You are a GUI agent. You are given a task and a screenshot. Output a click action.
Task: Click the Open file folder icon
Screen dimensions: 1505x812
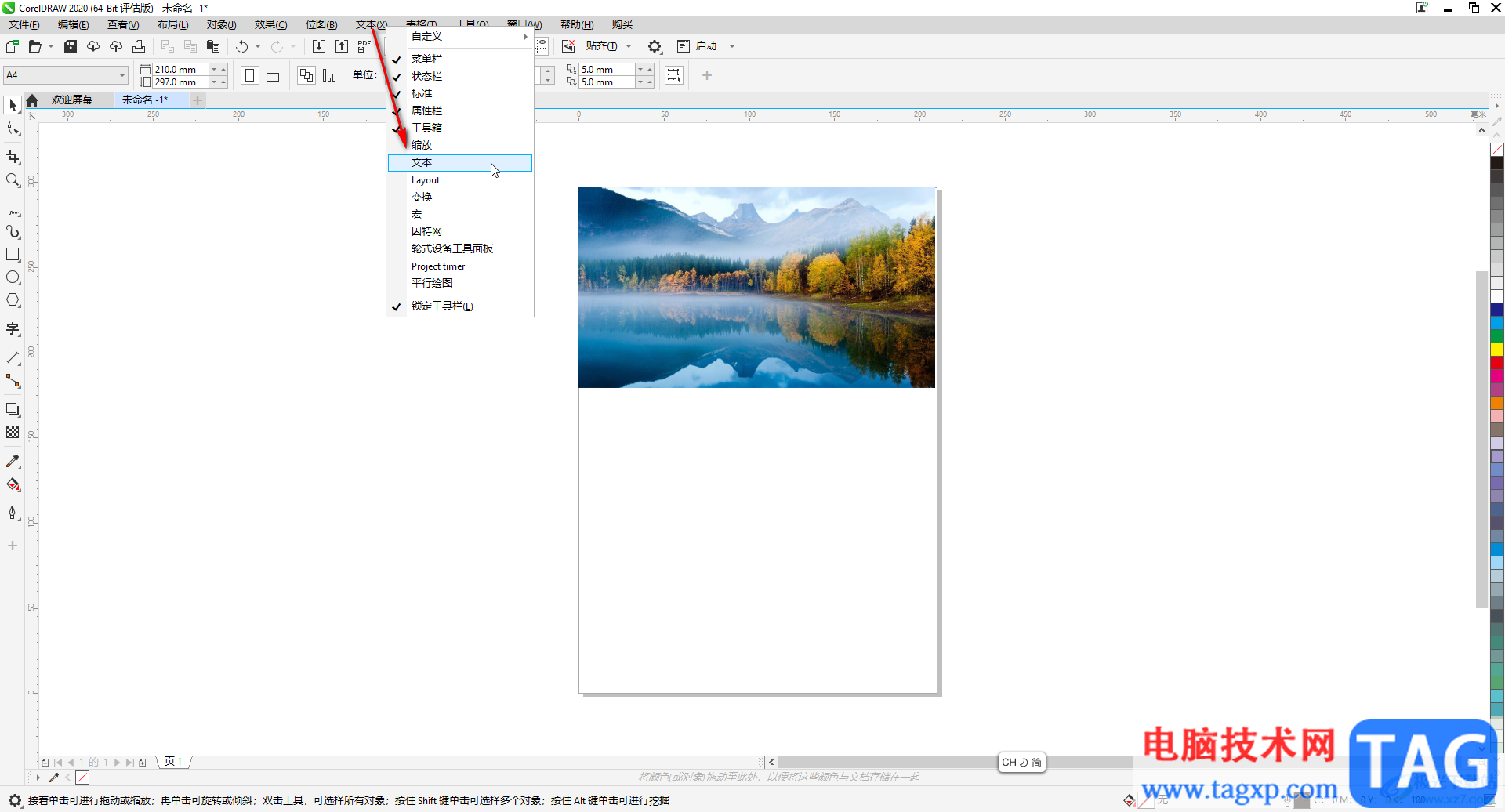[x=34, y=46]
